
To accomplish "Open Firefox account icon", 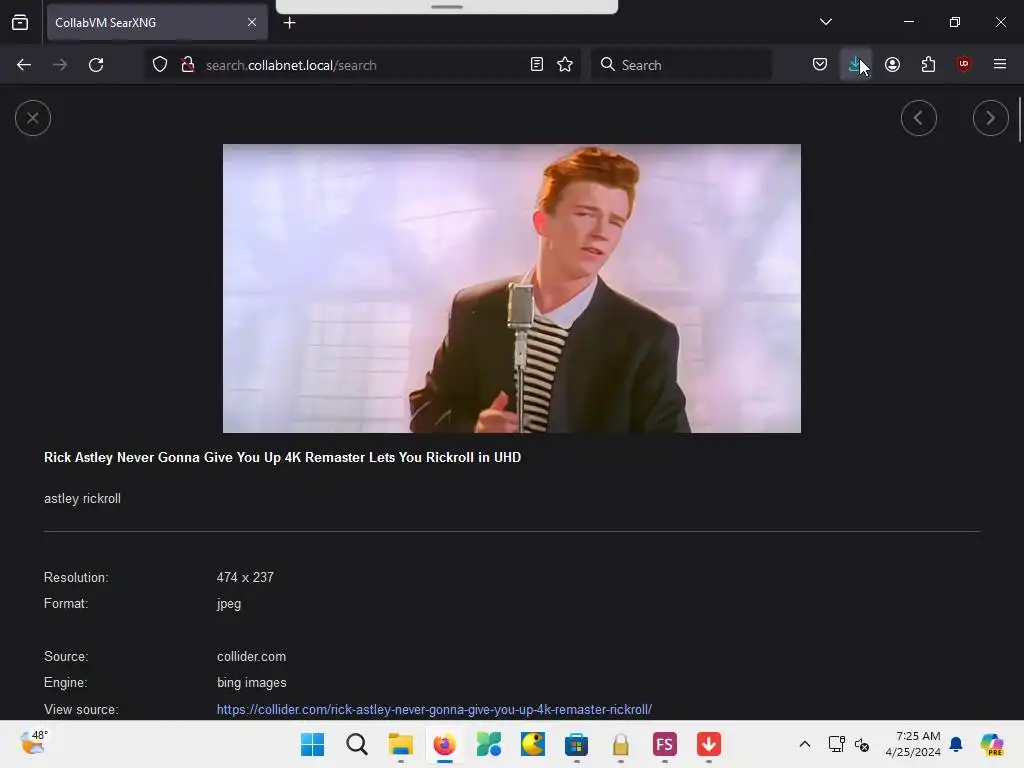I will click(x=892, y=65).
